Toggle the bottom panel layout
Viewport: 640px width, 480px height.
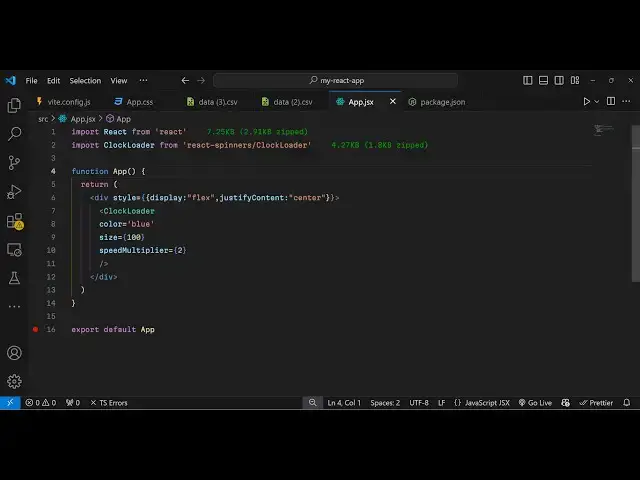[543, 80]
